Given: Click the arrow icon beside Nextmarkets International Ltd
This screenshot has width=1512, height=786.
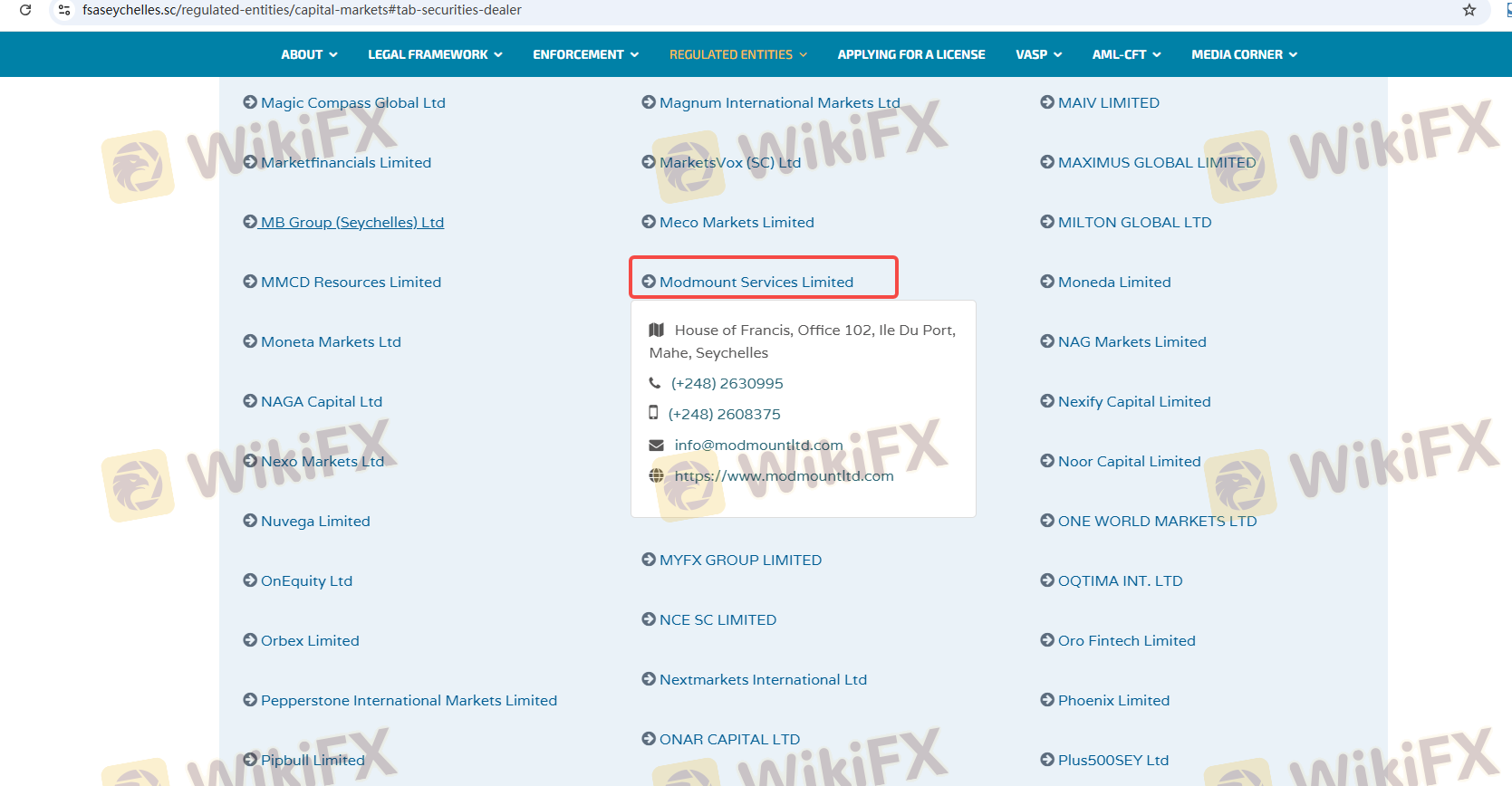Looking at the screenshot, I should coord(649,679).
